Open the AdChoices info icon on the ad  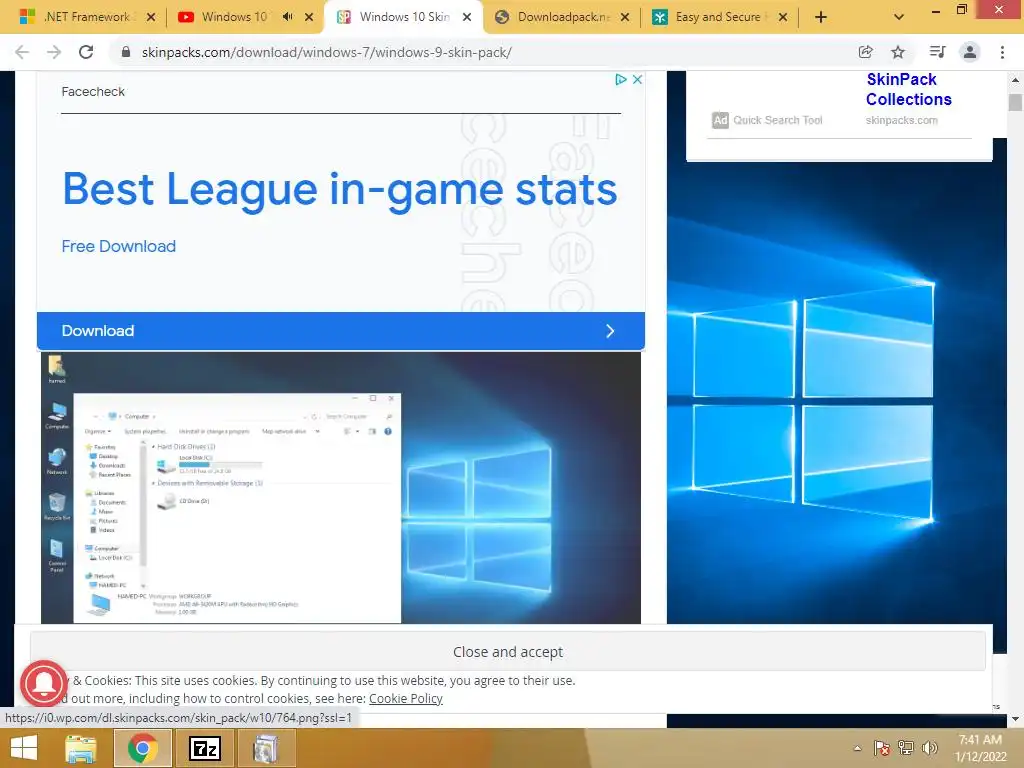click(x=621, y=79)
